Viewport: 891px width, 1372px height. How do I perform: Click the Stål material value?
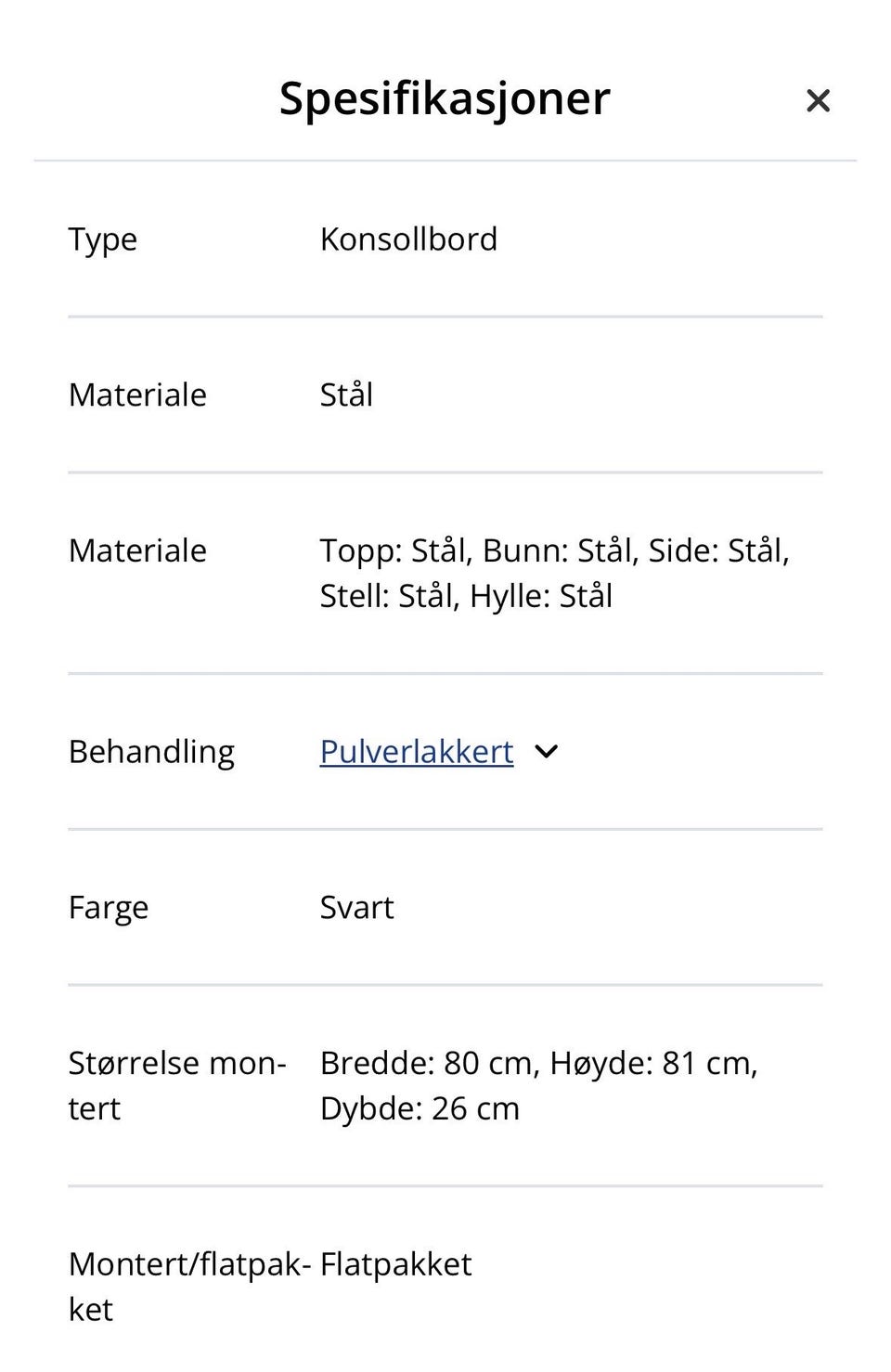coord(346,395)
